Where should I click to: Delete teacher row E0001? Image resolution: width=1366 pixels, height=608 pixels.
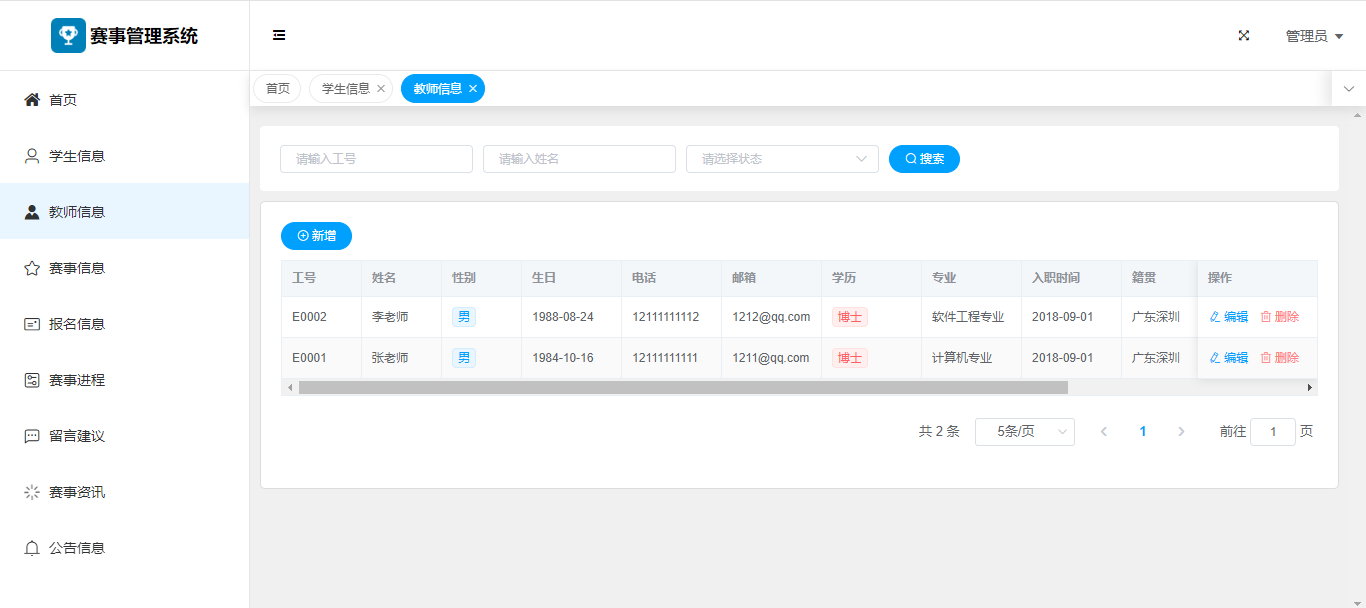click(1280, 358)
